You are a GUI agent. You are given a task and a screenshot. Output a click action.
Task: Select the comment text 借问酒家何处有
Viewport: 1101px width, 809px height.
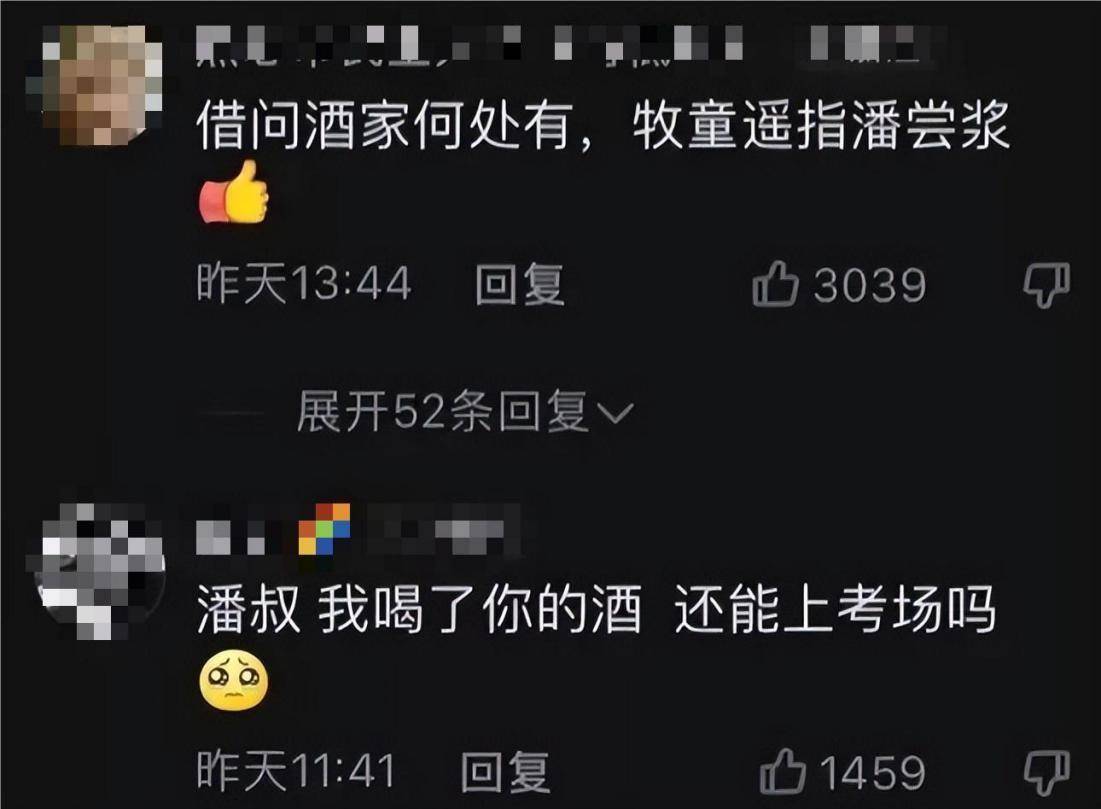coord(383,126)
